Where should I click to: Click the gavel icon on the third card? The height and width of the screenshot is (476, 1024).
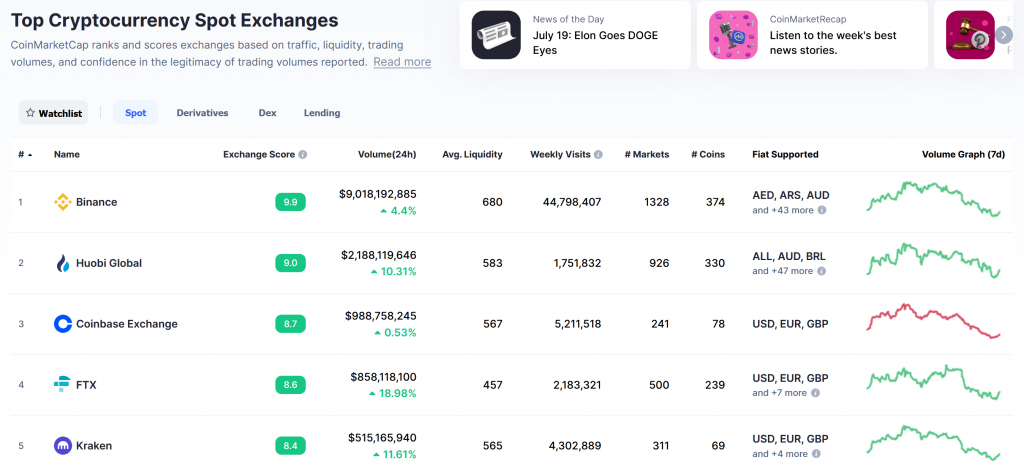coord(970,35)
